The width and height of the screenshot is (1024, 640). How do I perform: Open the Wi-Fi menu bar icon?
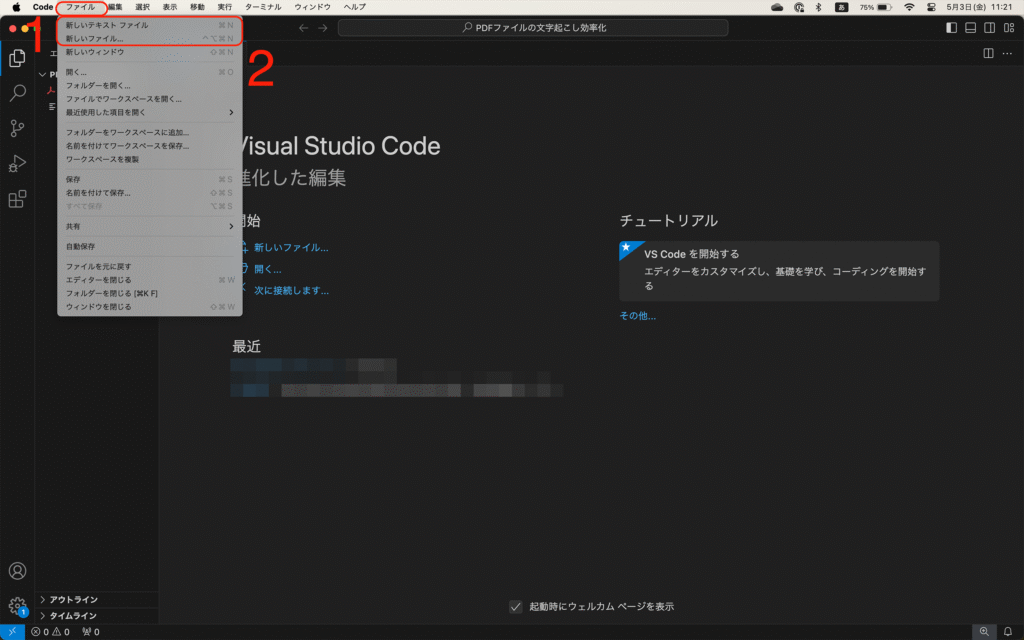tap(909, 7)
